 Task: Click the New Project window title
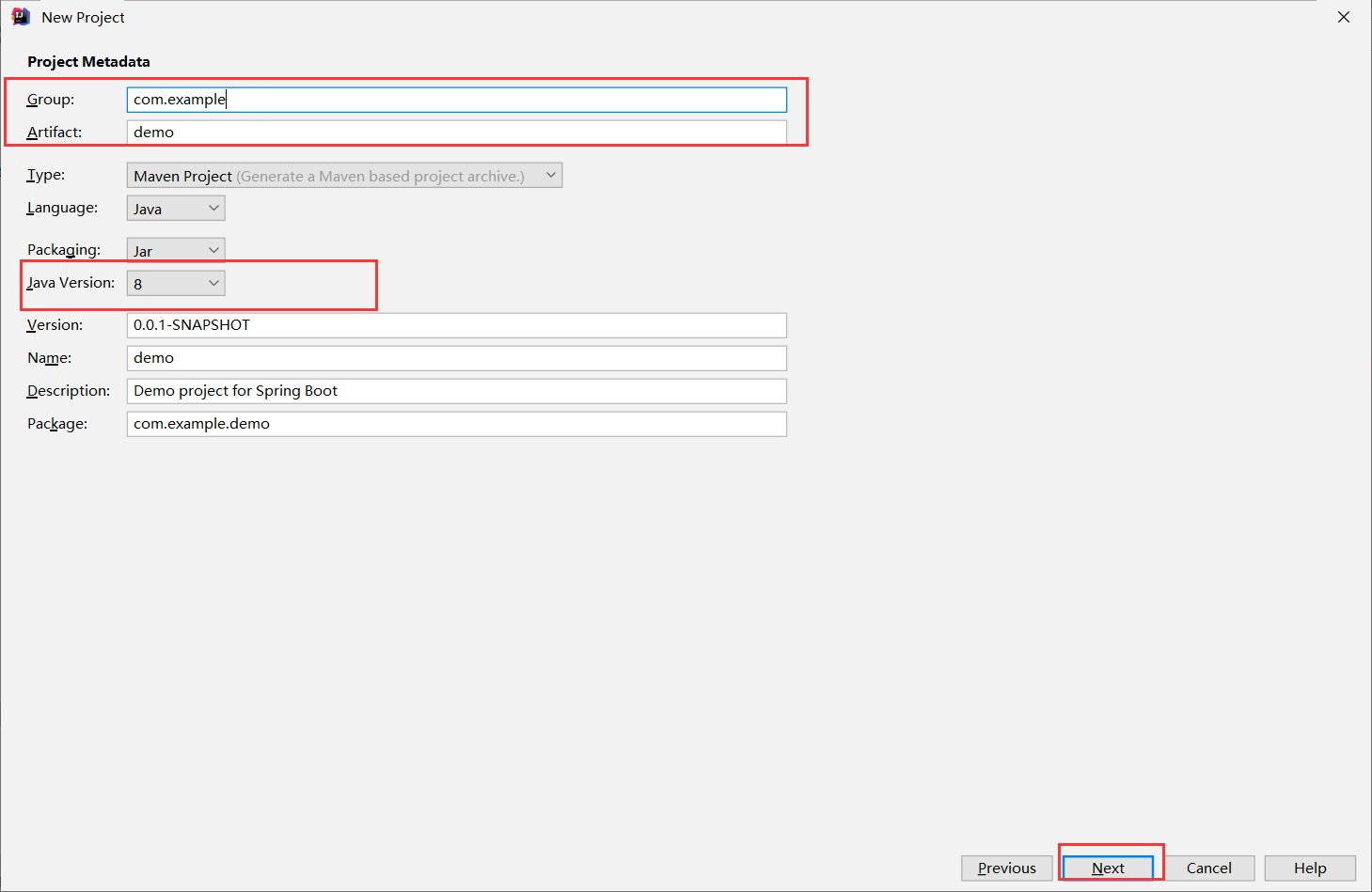pos(83,18)
